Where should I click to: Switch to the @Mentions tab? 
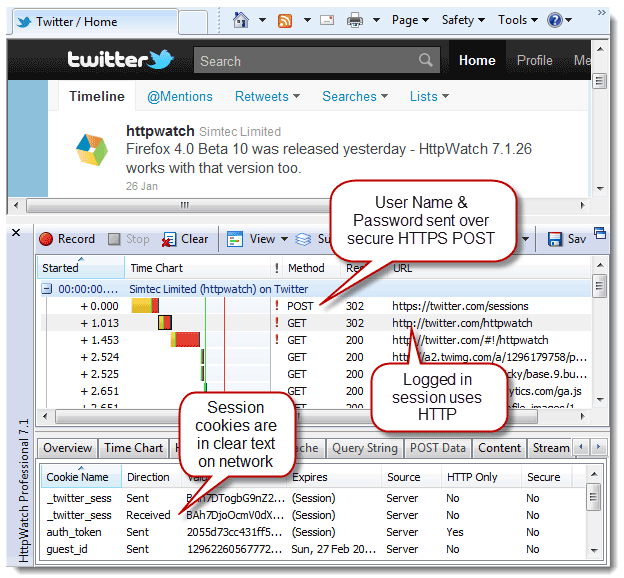click(180, 96)
